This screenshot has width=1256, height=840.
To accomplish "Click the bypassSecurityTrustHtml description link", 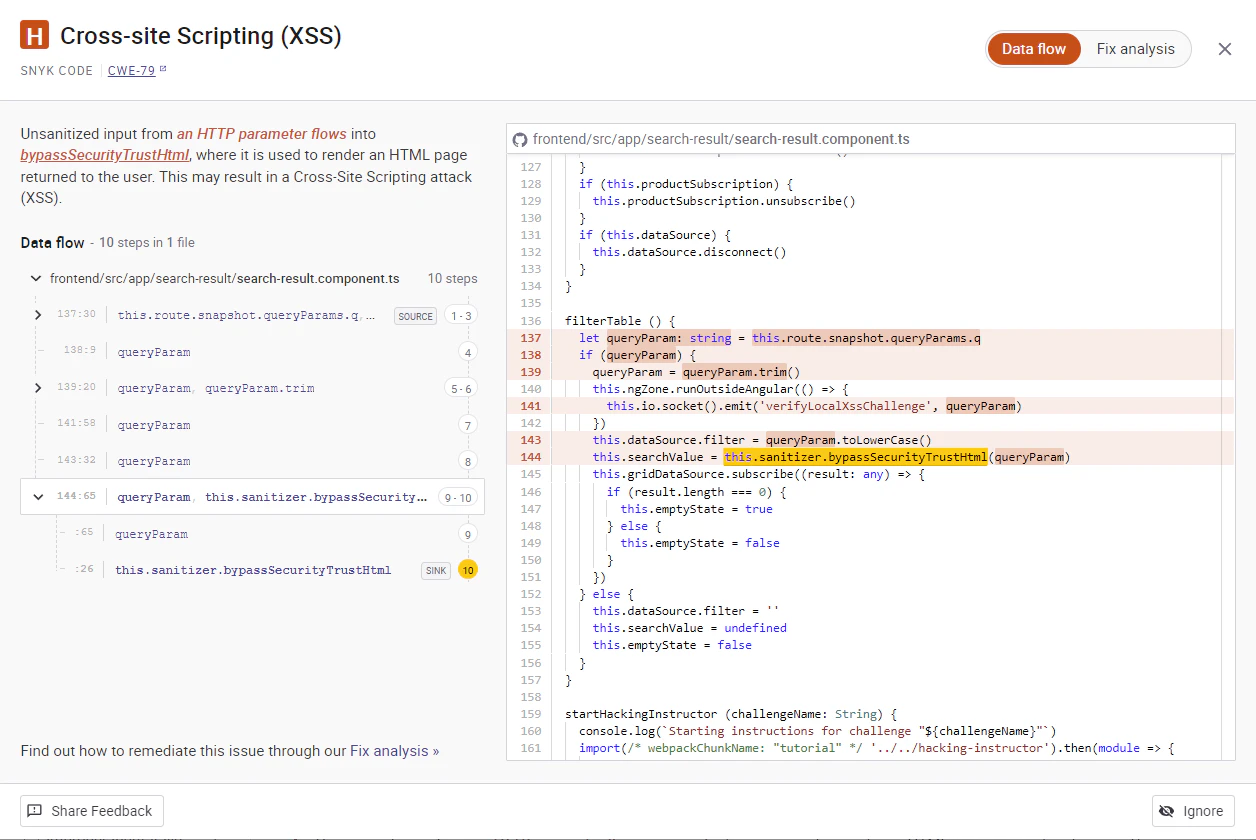I will pos(104,155).
